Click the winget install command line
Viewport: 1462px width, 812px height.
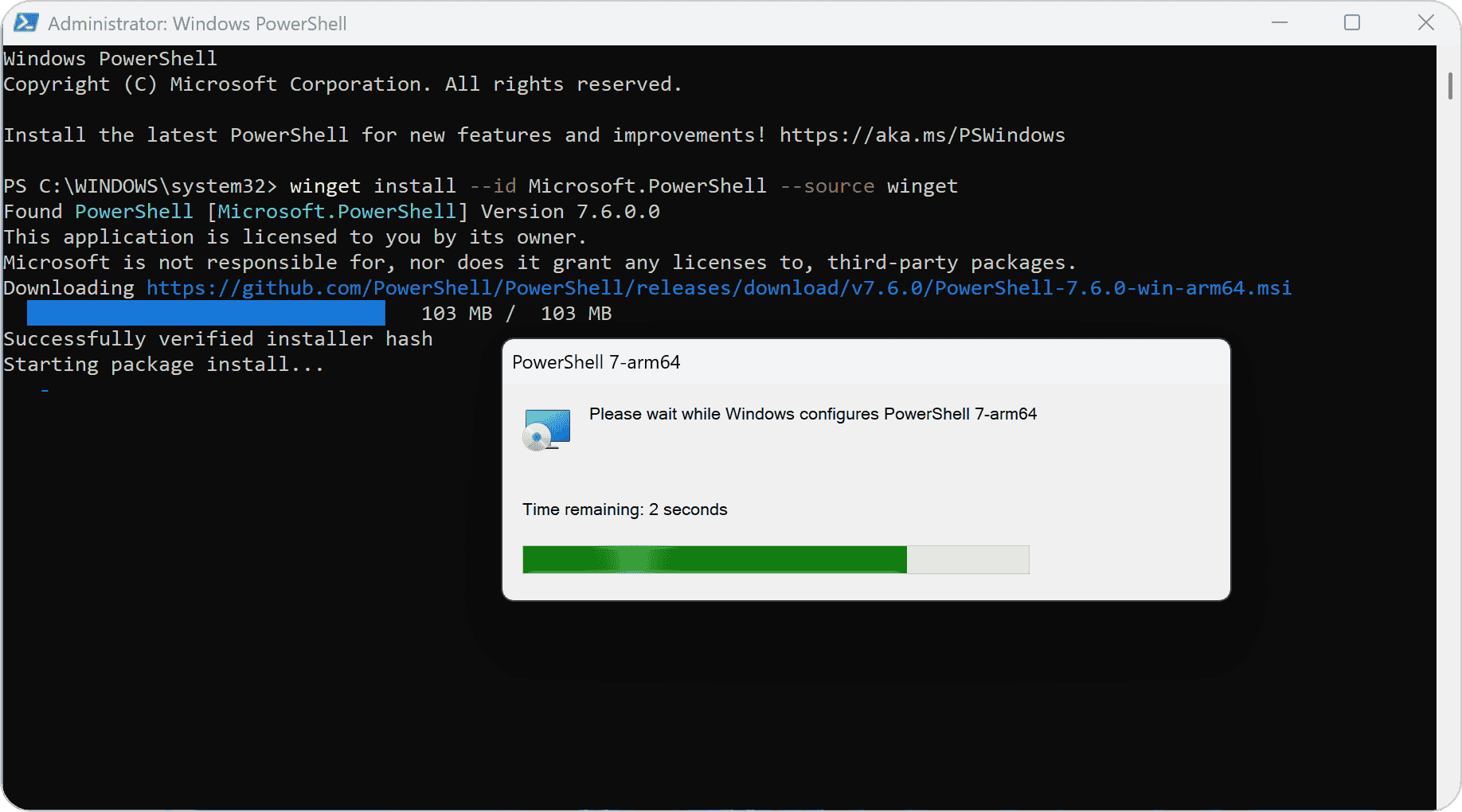[x=623, y=185]
